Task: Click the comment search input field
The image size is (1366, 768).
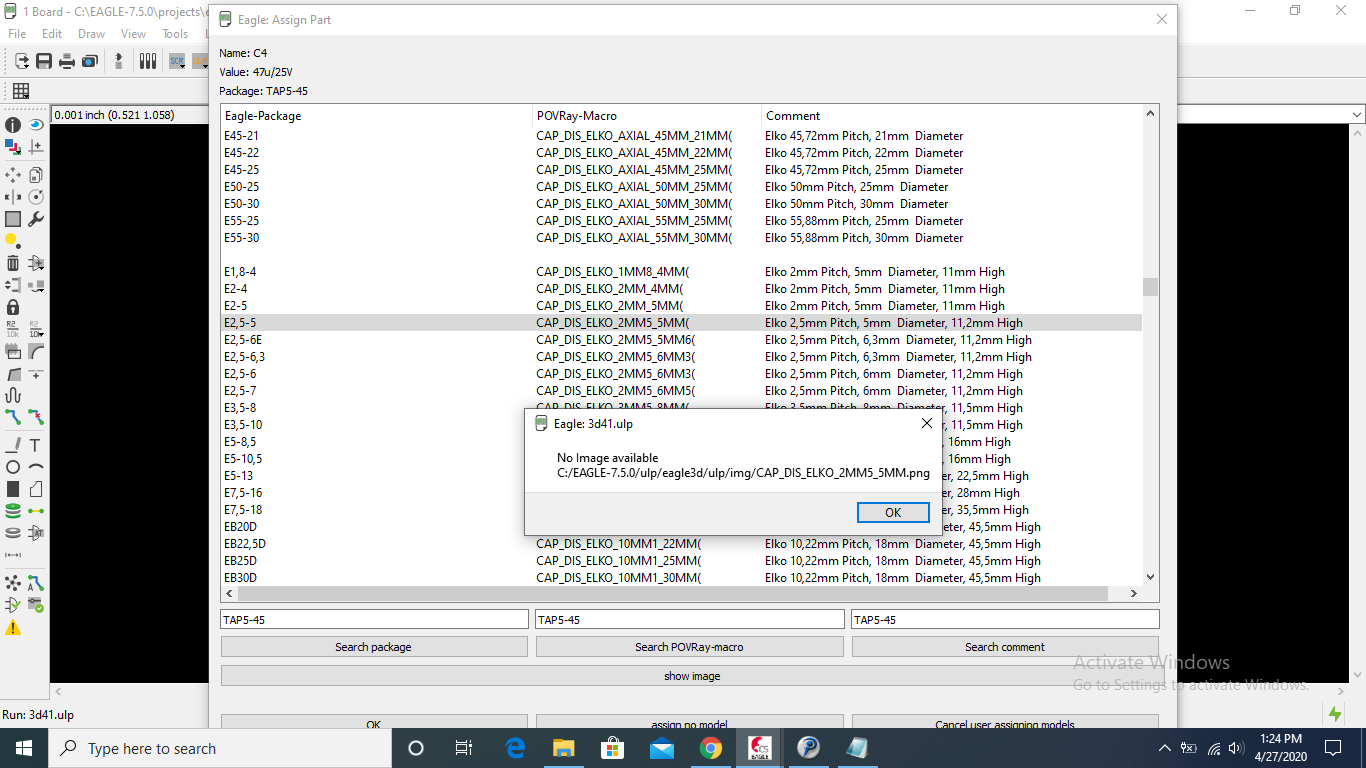Action: [x=1005, y=620]
